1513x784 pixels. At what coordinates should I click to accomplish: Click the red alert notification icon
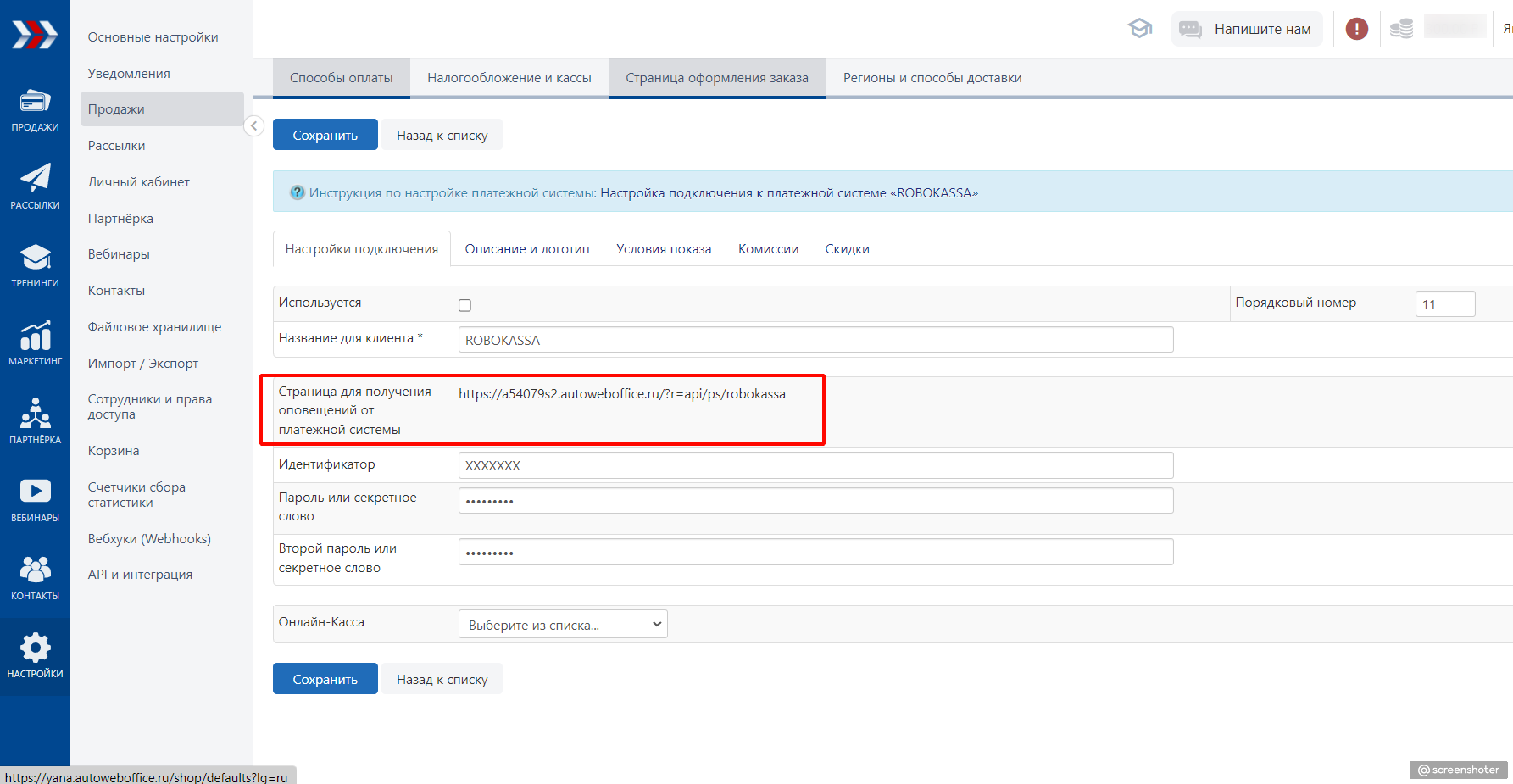coord(1356,29)
